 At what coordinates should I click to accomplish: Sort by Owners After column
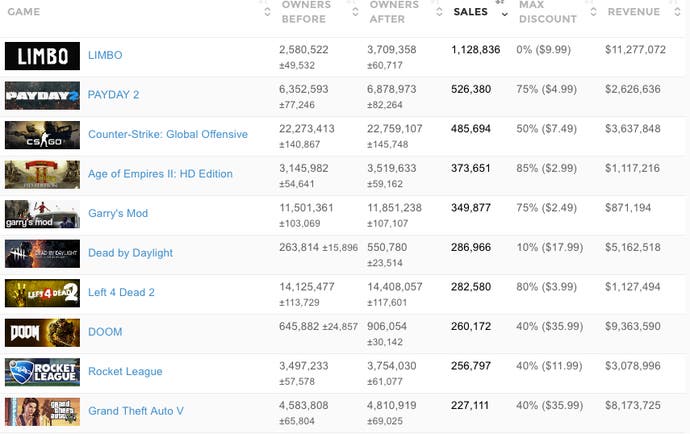pyautogui.click(x=394, y=12)
